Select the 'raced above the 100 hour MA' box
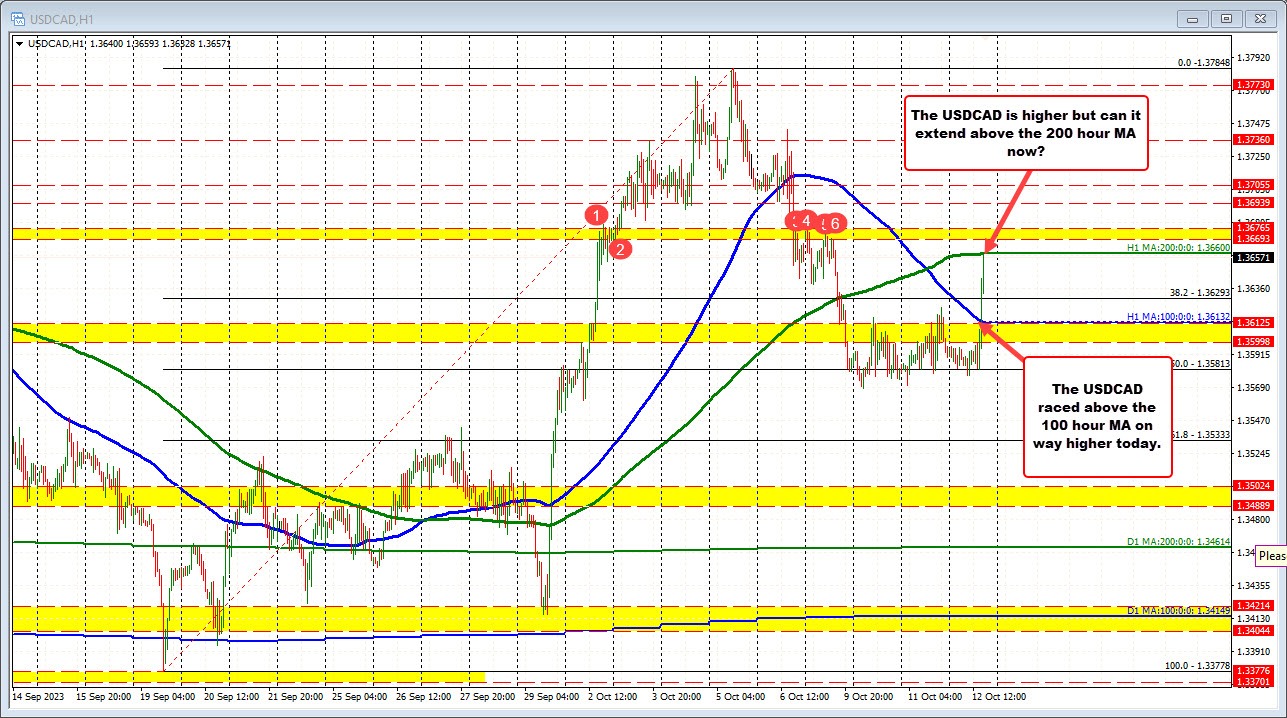The height and width of the screenshot is (718, 1287). tap(1096, 415)
